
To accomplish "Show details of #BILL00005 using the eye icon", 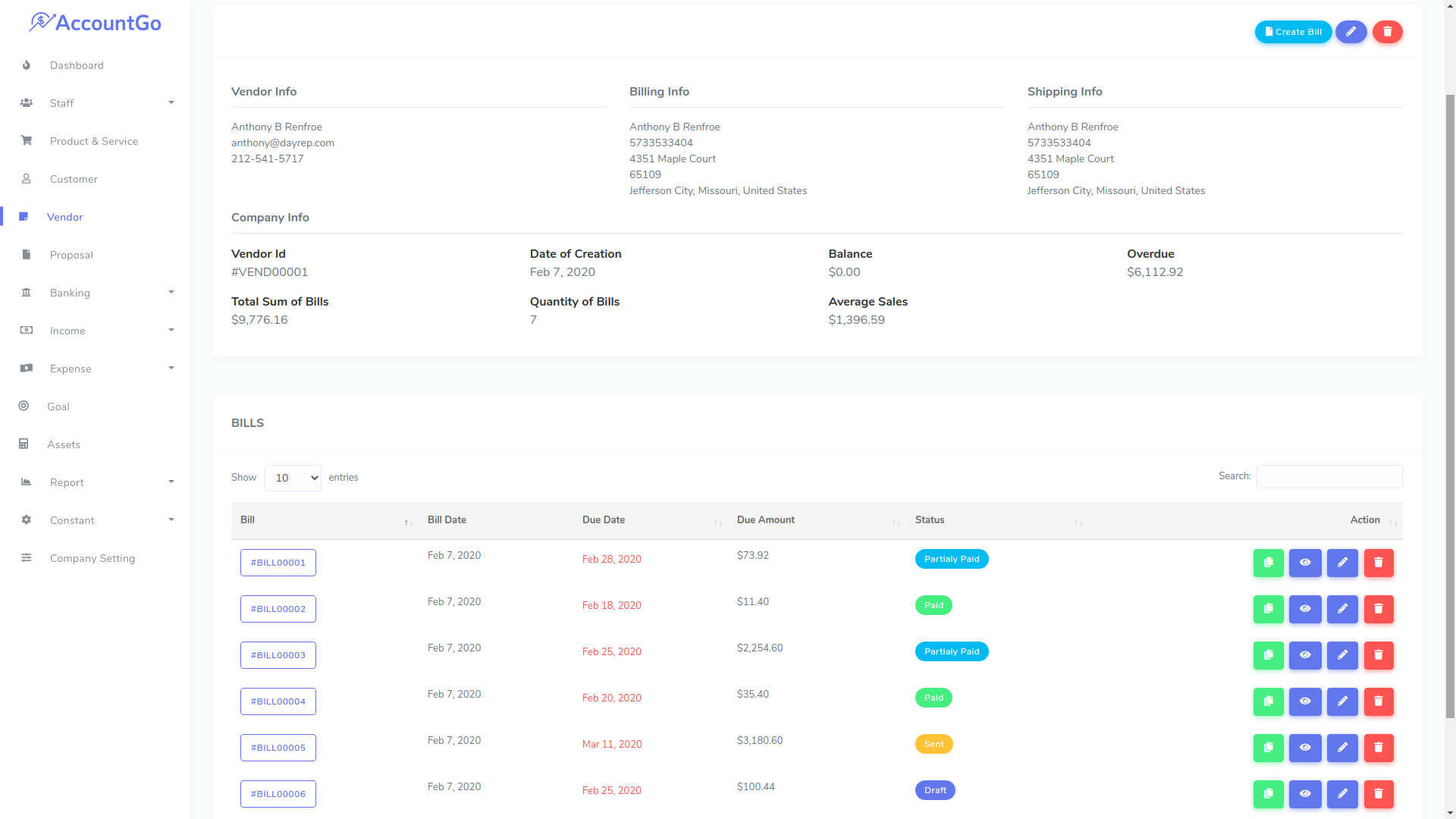I will coord(1305,748).
